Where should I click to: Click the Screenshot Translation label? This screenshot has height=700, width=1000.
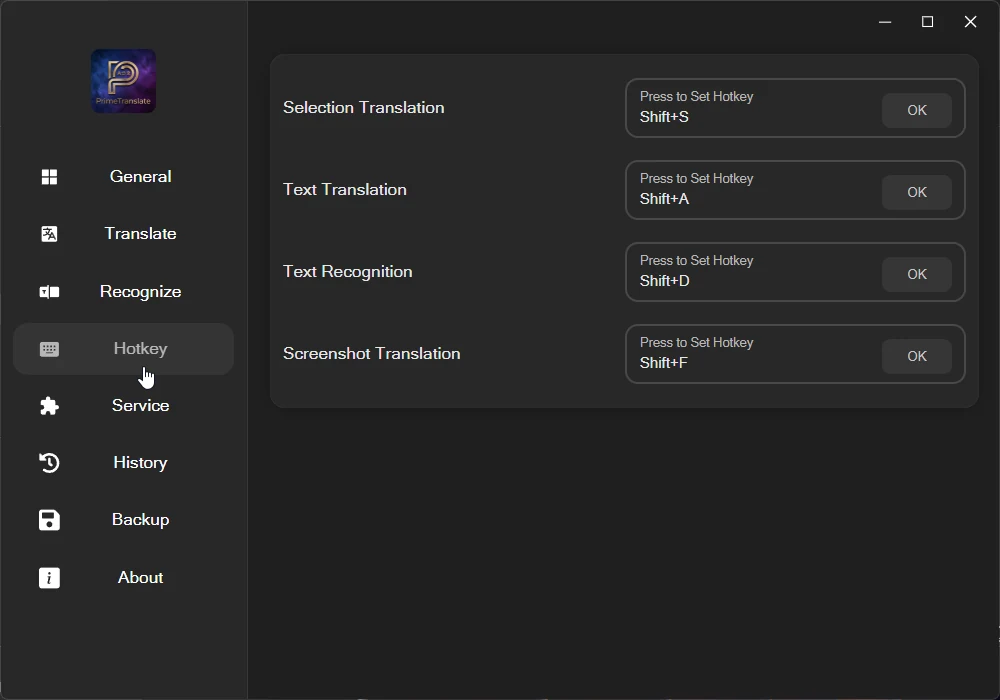coord(371,354)
